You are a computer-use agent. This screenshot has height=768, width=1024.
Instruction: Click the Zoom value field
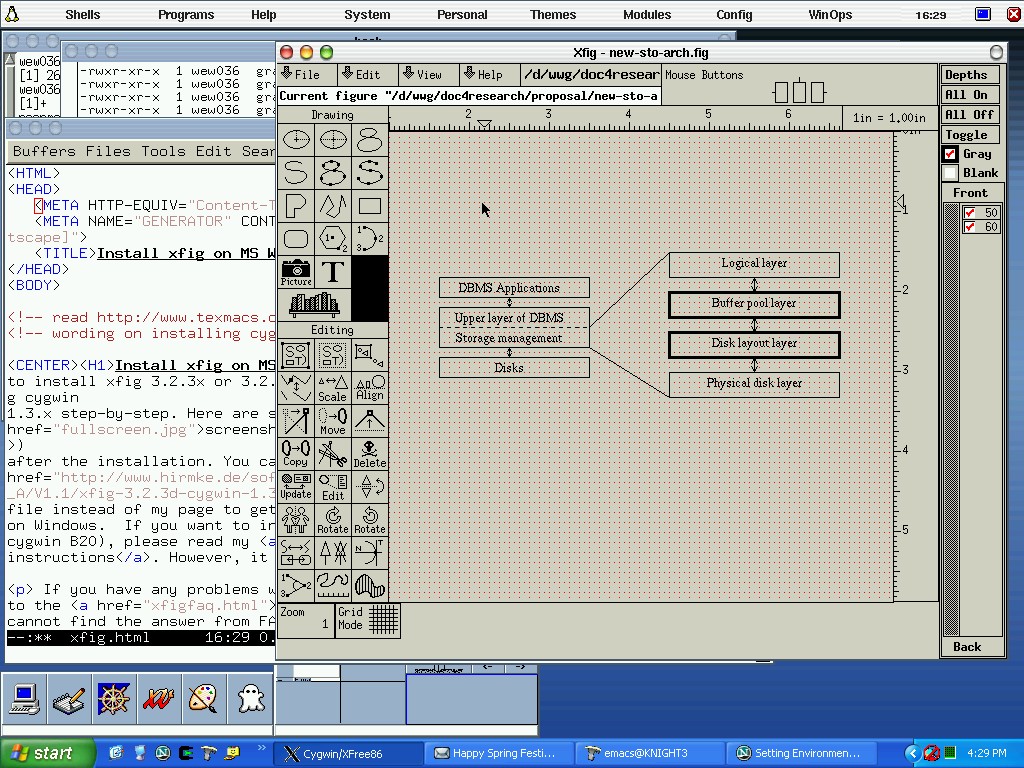[x=305, y=620]
